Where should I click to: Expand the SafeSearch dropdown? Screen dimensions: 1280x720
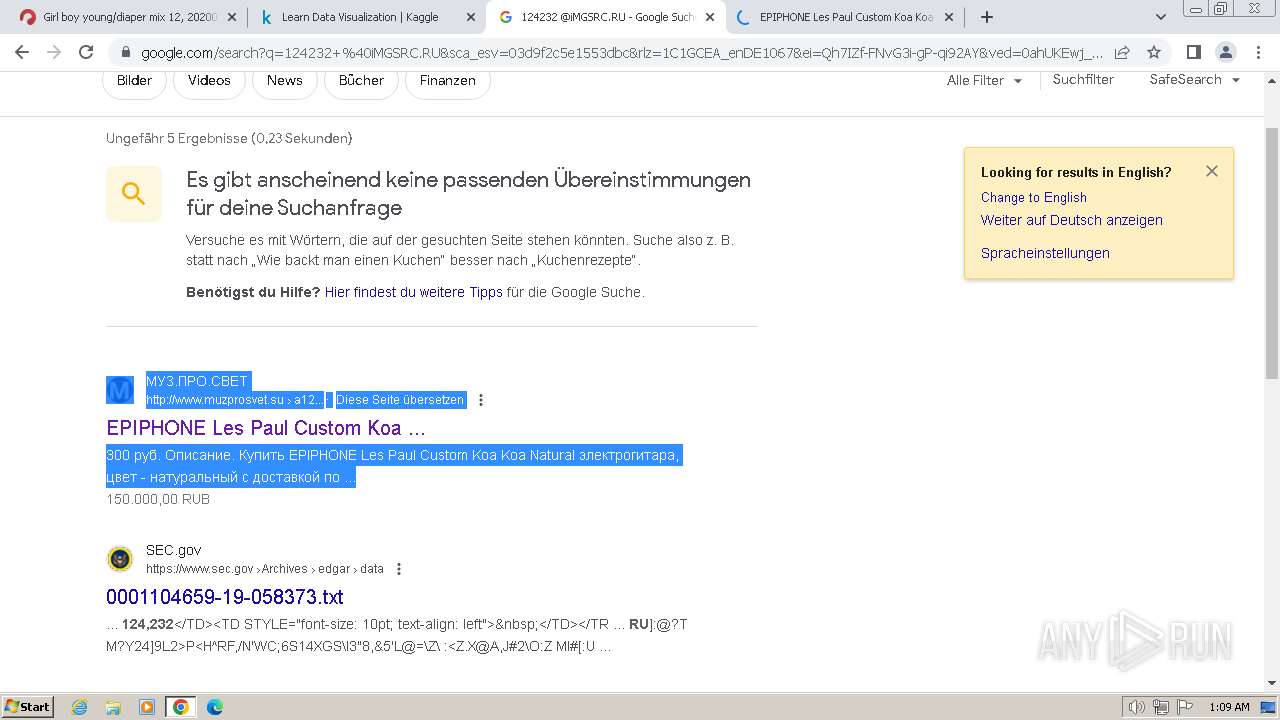[1194, 79]
